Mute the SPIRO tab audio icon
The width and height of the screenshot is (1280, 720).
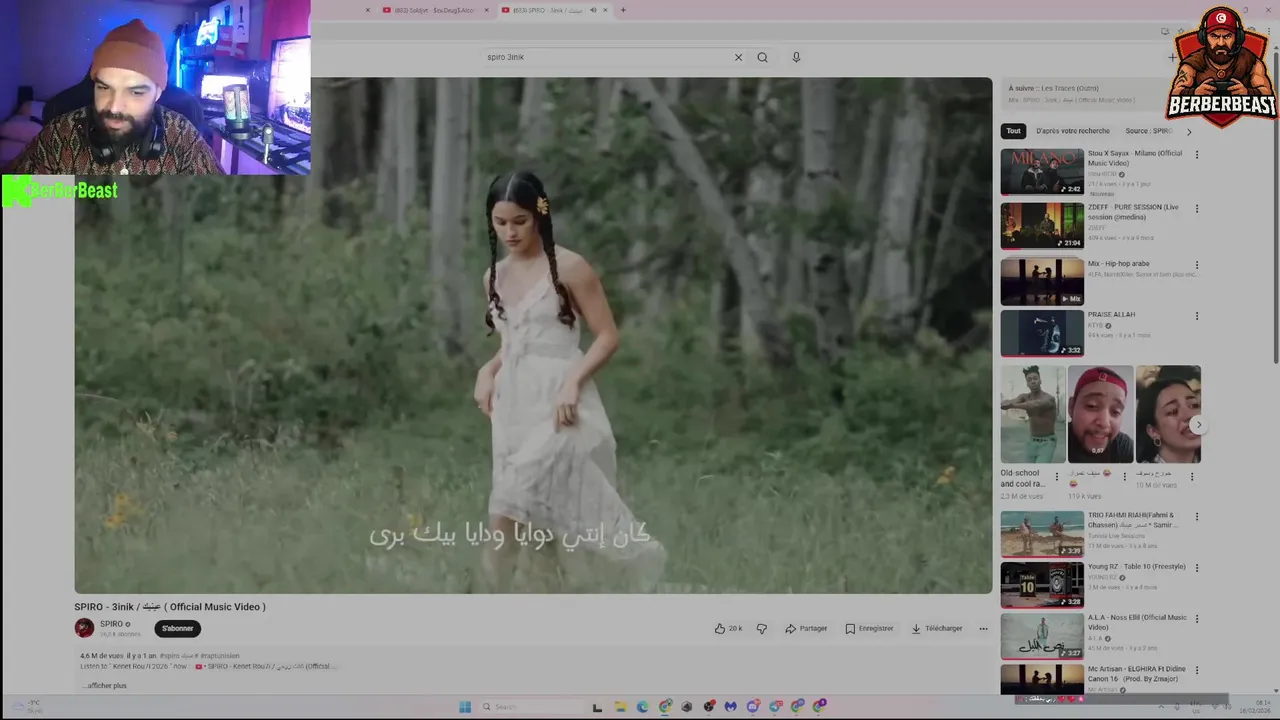click(x=593, y=10)
